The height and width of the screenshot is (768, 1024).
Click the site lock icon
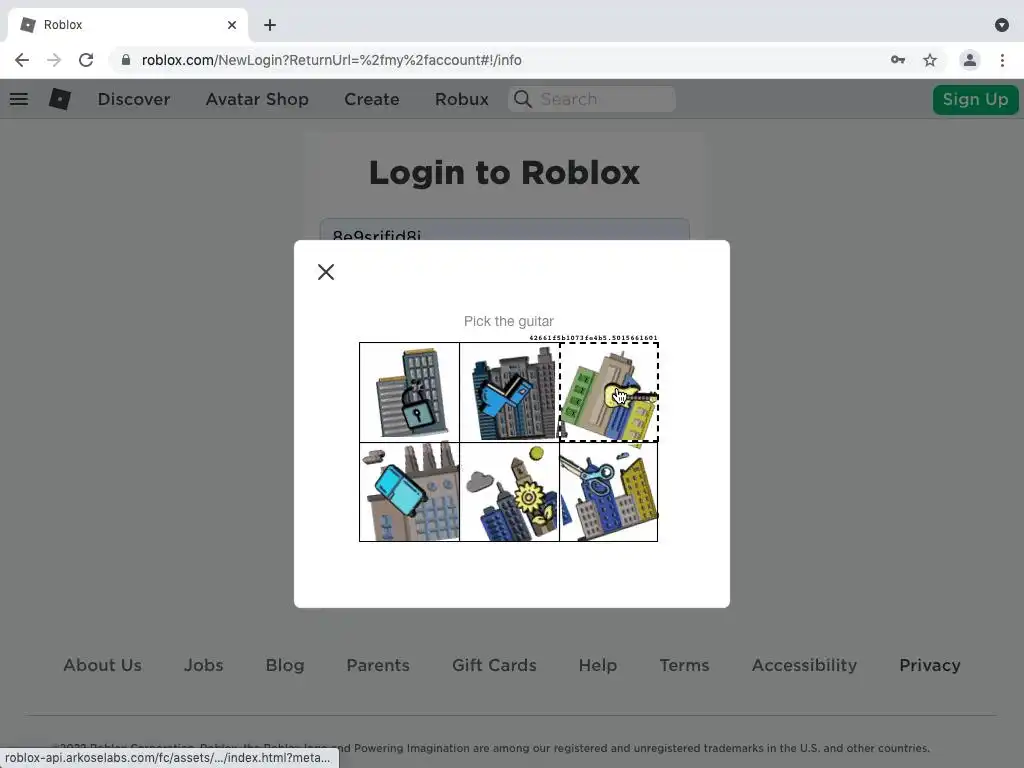click(126, 60)
